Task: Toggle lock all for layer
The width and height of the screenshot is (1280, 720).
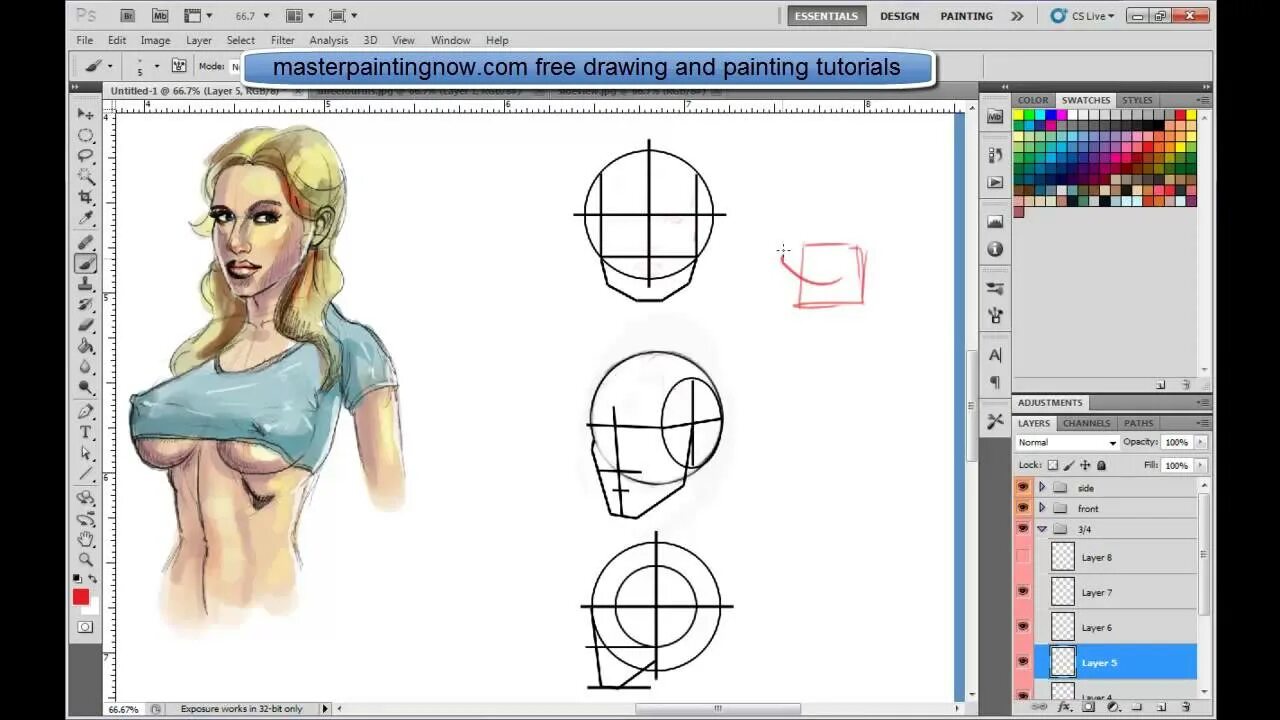Action: 1101,465
